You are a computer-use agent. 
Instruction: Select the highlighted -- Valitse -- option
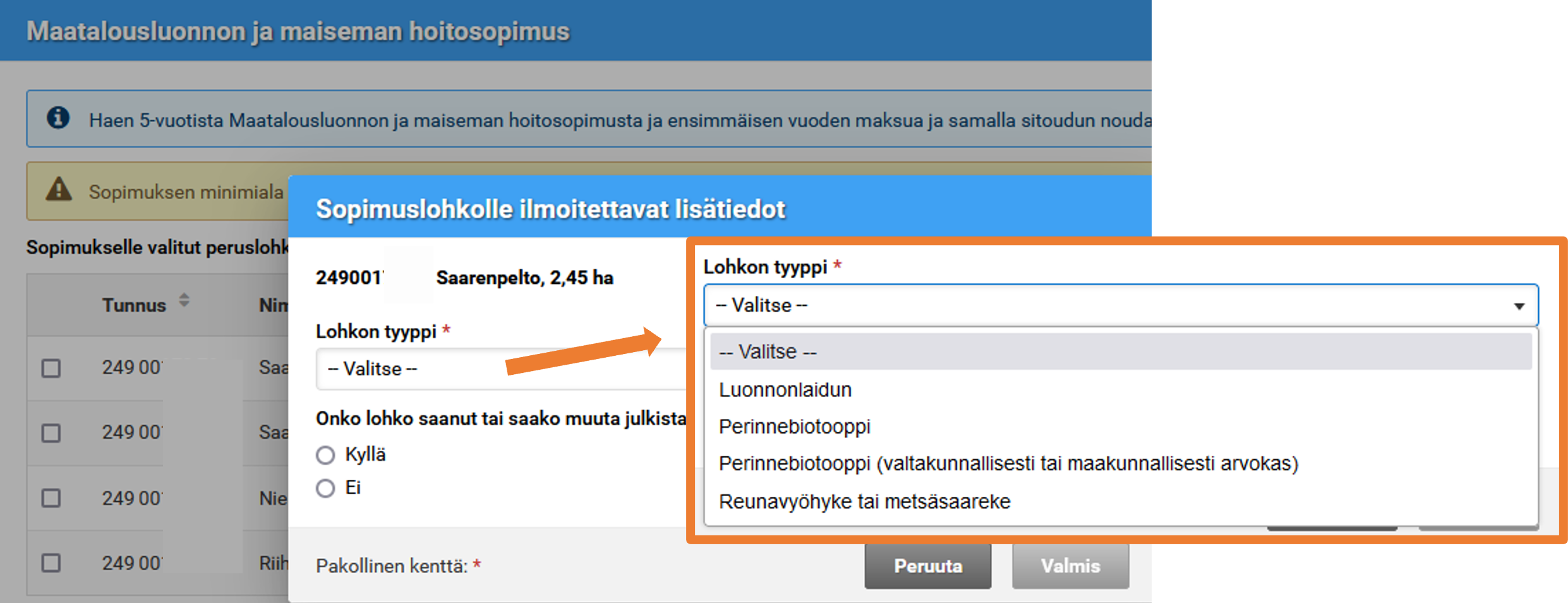click(x=768, y=351)
